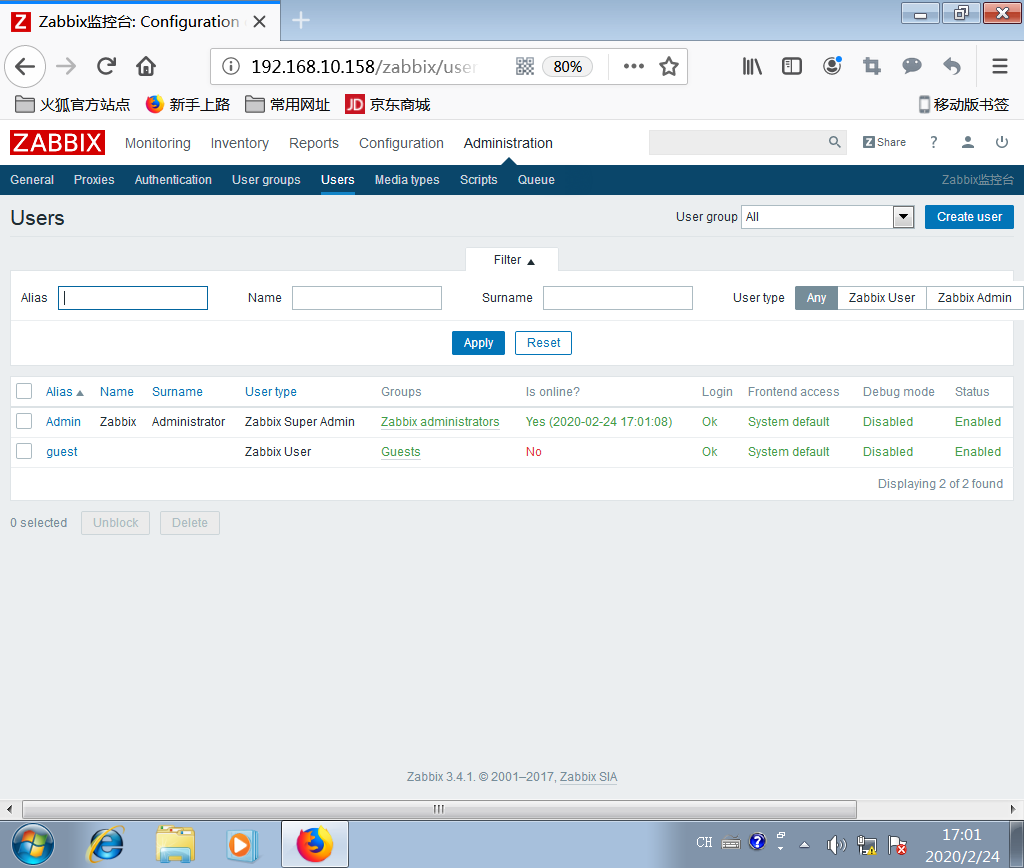Open the File Explorer taskbar icon

175,844
